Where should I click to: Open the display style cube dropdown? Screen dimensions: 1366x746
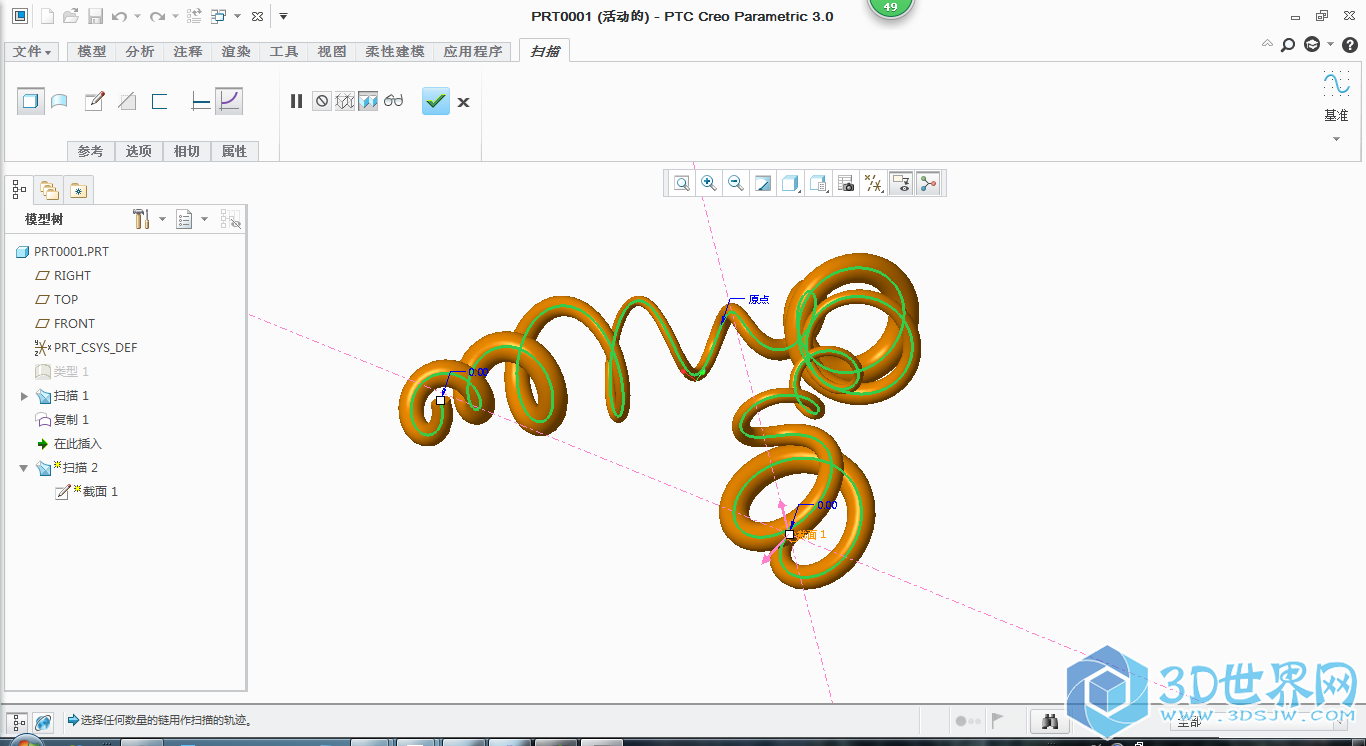point(791,183)
